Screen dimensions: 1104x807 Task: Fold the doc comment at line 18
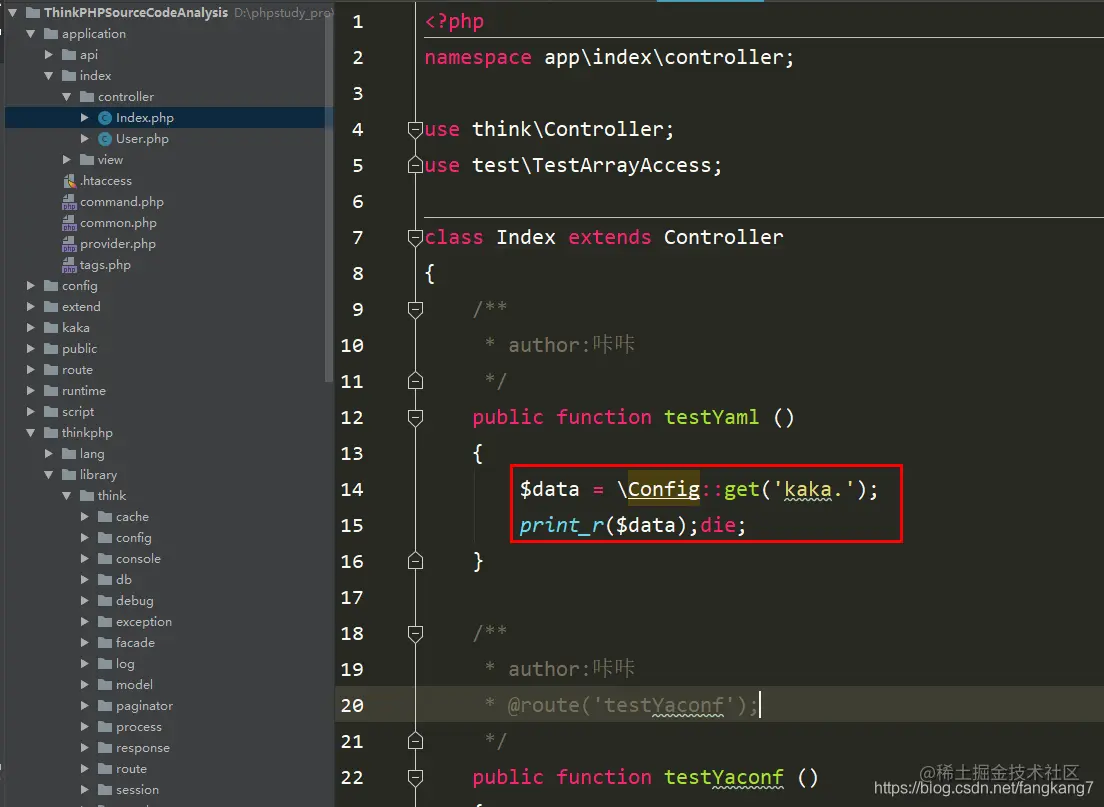415,633
